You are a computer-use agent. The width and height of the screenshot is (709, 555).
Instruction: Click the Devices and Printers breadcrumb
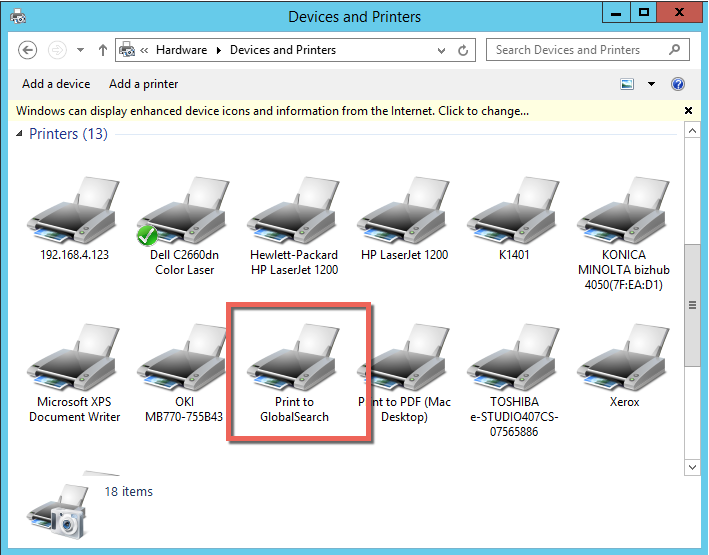click(283, 50)
